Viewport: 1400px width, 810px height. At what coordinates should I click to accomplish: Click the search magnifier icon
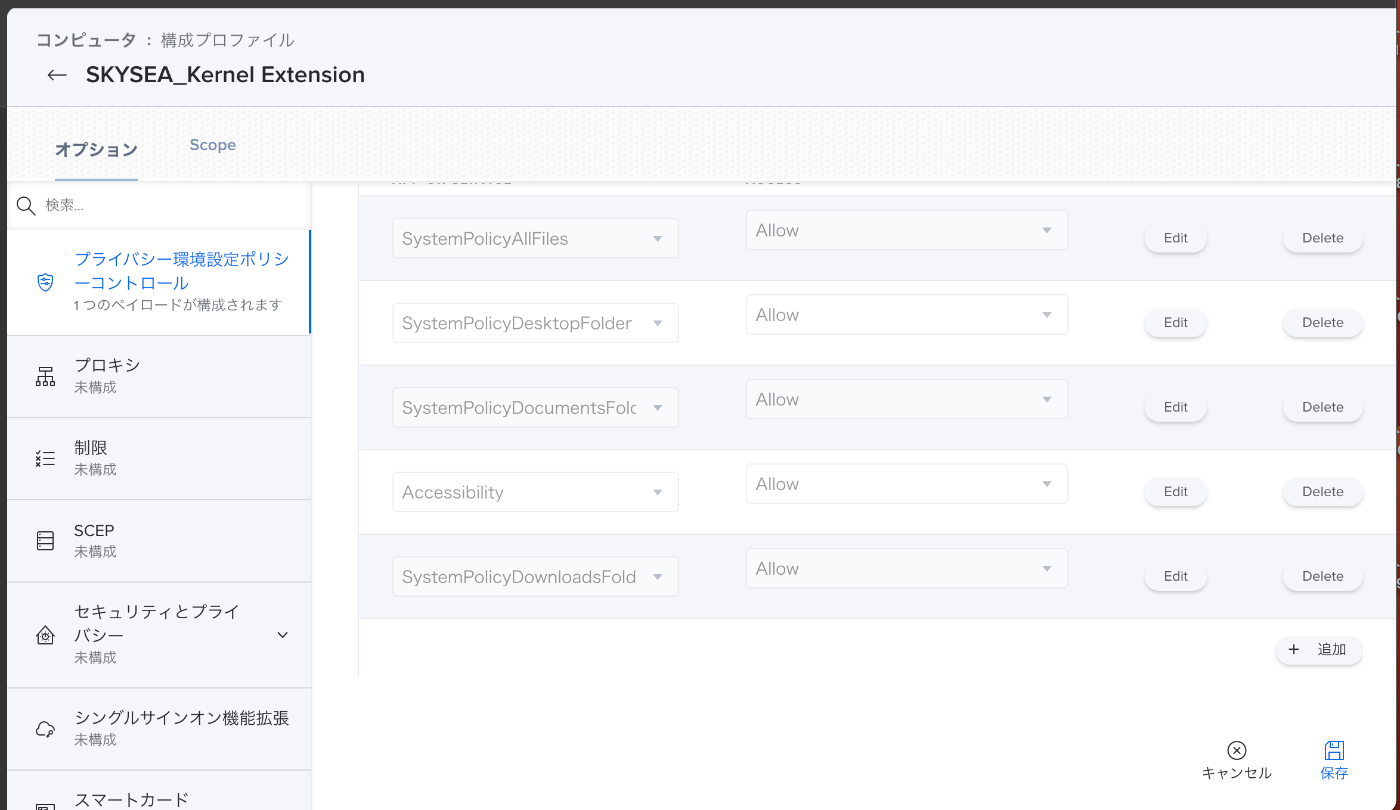tap(27, 206)
